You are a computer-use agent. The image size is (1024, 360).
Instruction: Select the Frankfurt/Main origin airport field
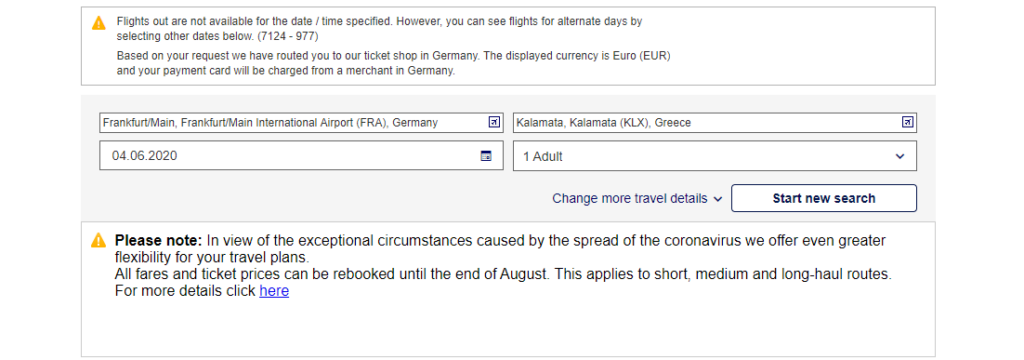pos(301,123)
